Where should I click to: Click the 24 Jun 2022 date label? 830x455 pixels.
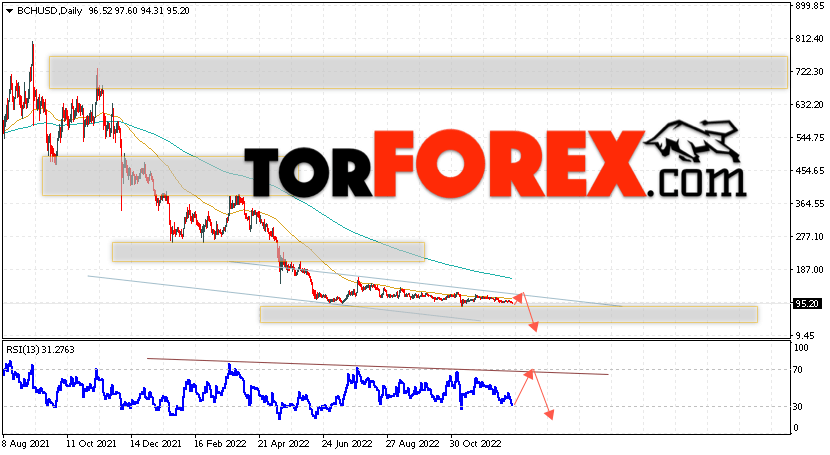[347, 443]
